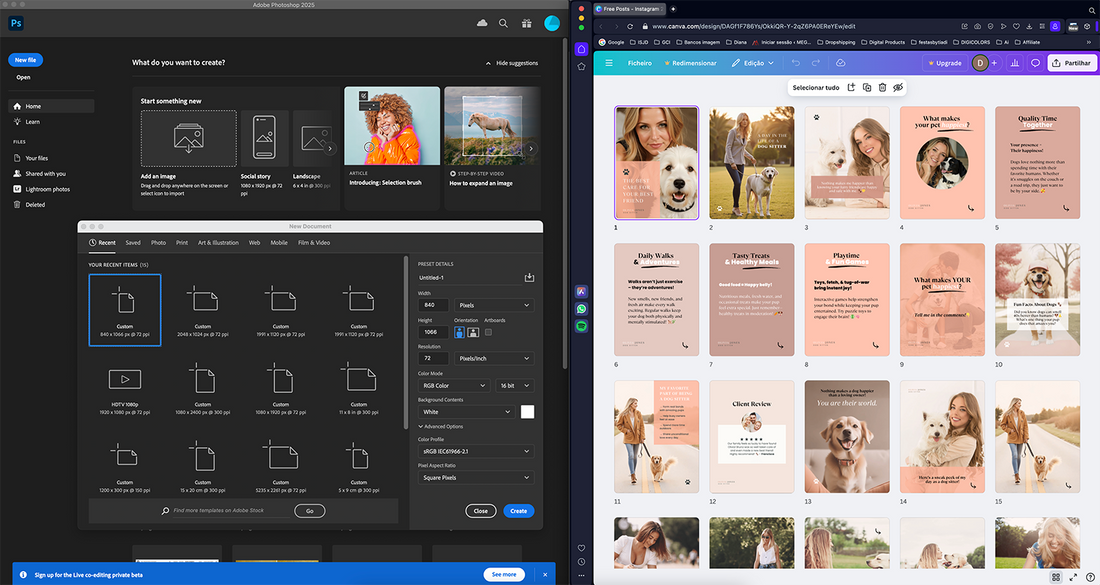This screenshot has width=1100, height=585.
Task: Open the Pixels/Inch resolution units dropdown
Action: click(x=493, y=358)
